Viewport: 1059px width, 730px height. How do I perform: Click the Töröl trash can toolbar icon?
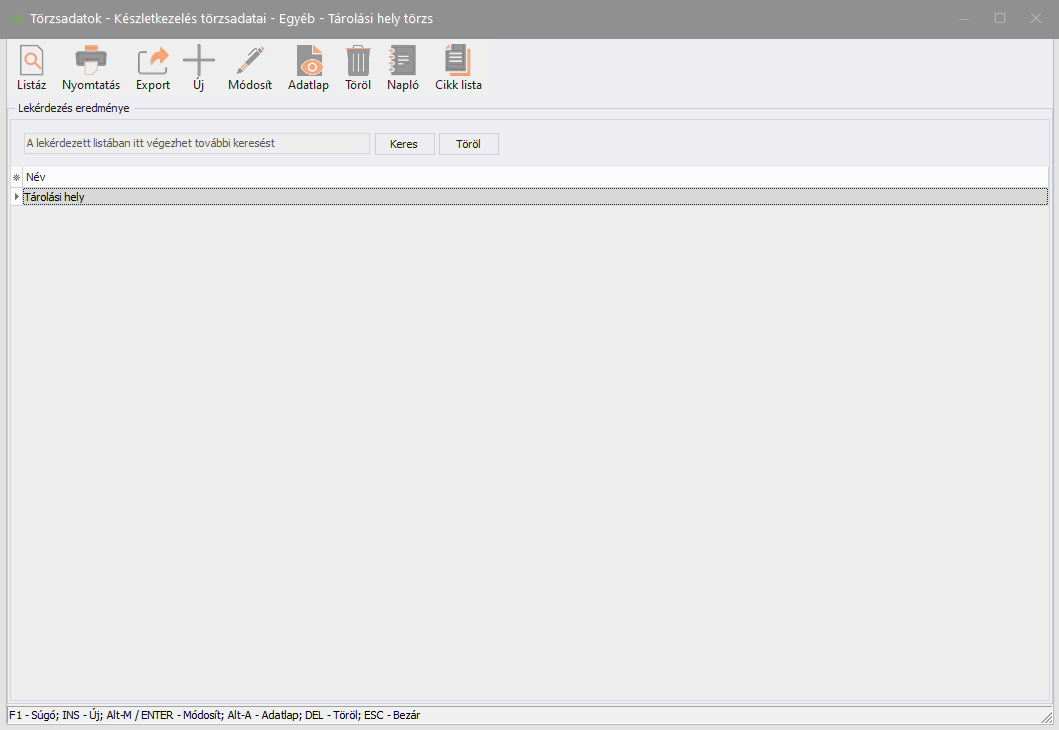point(358,63)
